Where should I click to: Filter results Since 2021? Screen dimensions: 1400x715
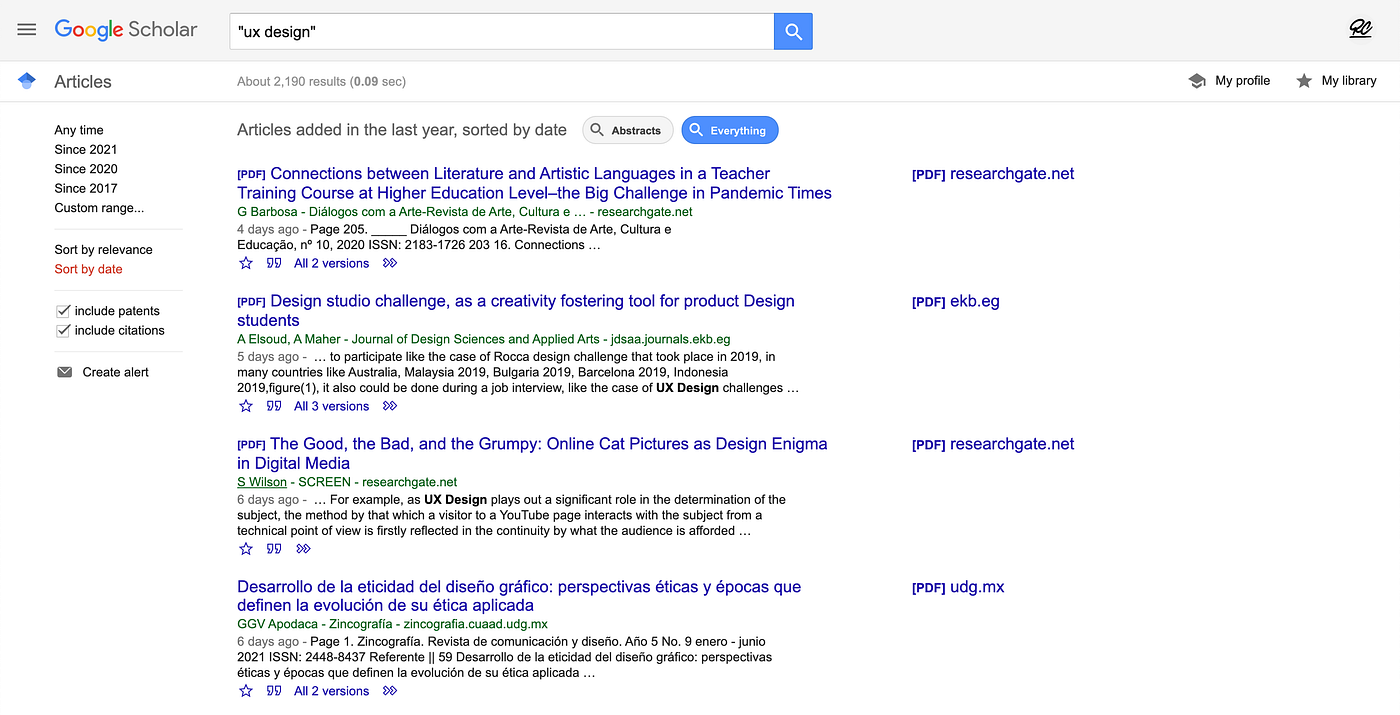click(86, 149)
